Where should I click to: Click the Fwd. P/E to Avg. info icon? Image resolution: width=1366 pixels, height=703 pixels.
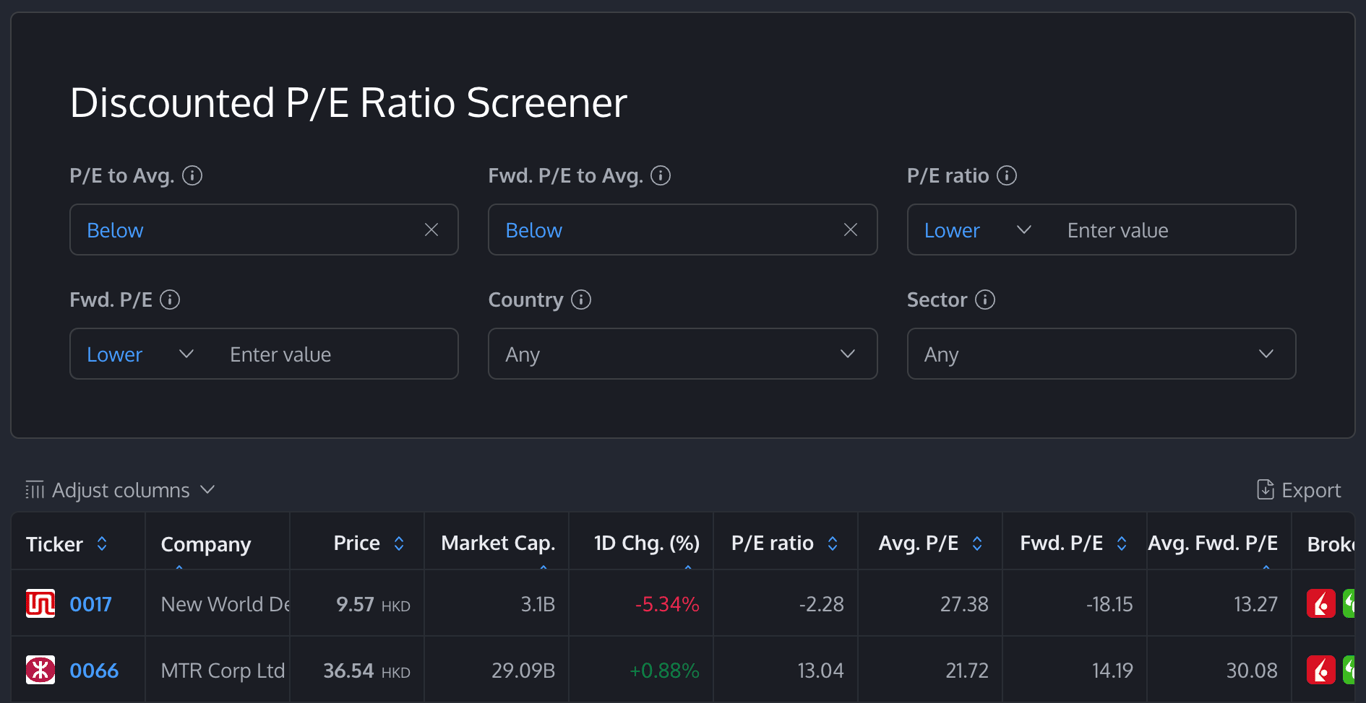(660, 175)
